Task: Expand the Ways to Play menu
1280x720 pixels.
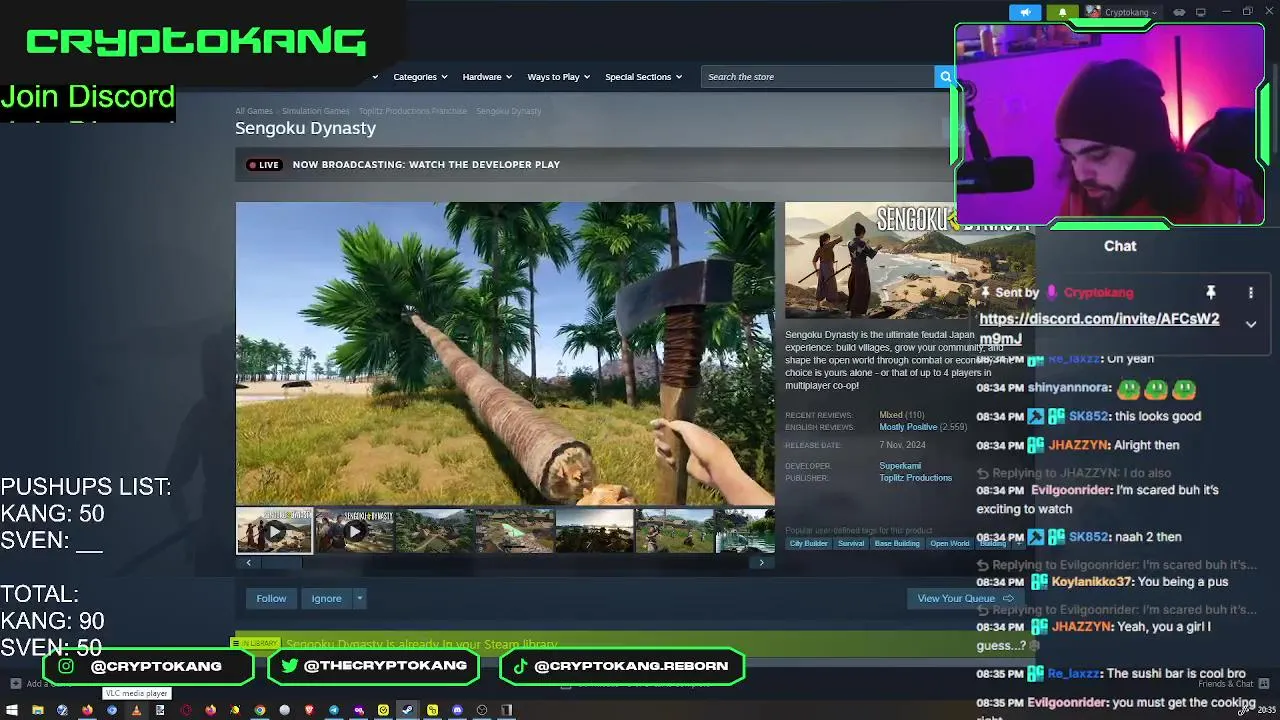Action: pos(558,77)
